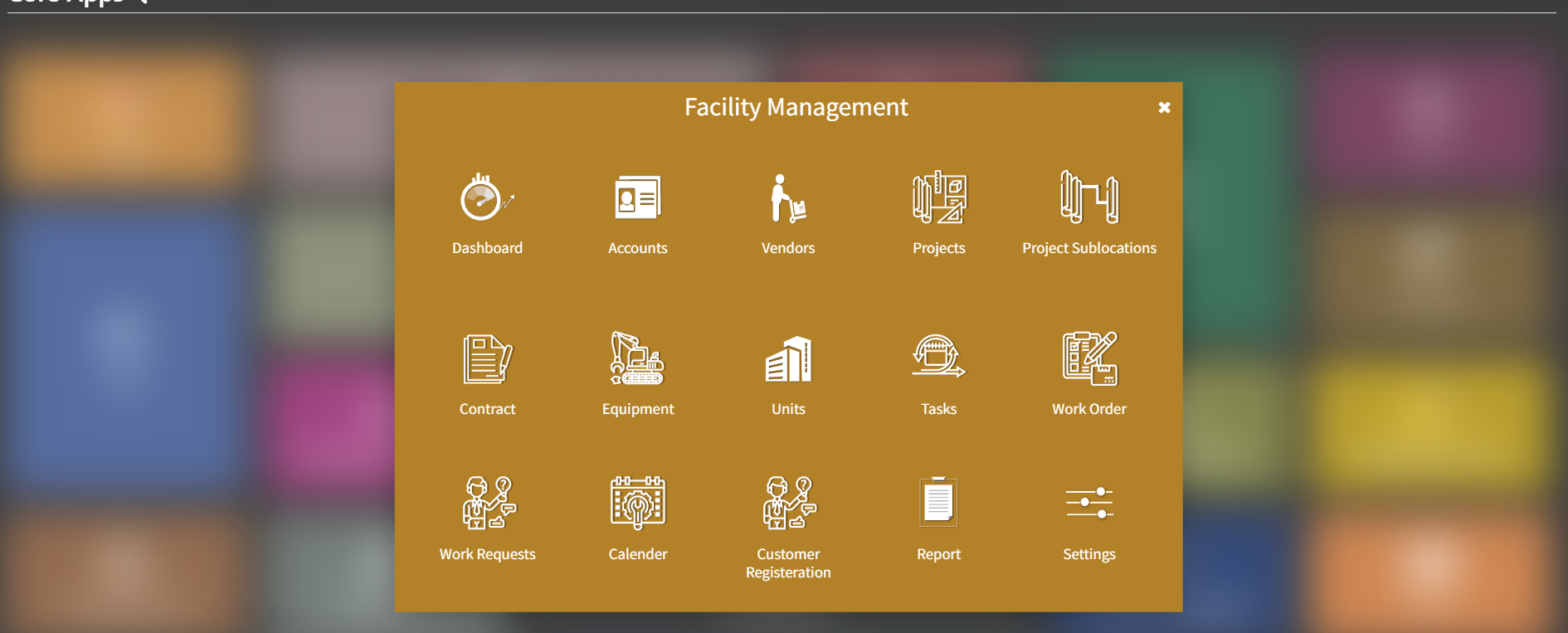Select the Vendors icon
Viewport: 1568px width, 633px height.
[x=787, y=198]
